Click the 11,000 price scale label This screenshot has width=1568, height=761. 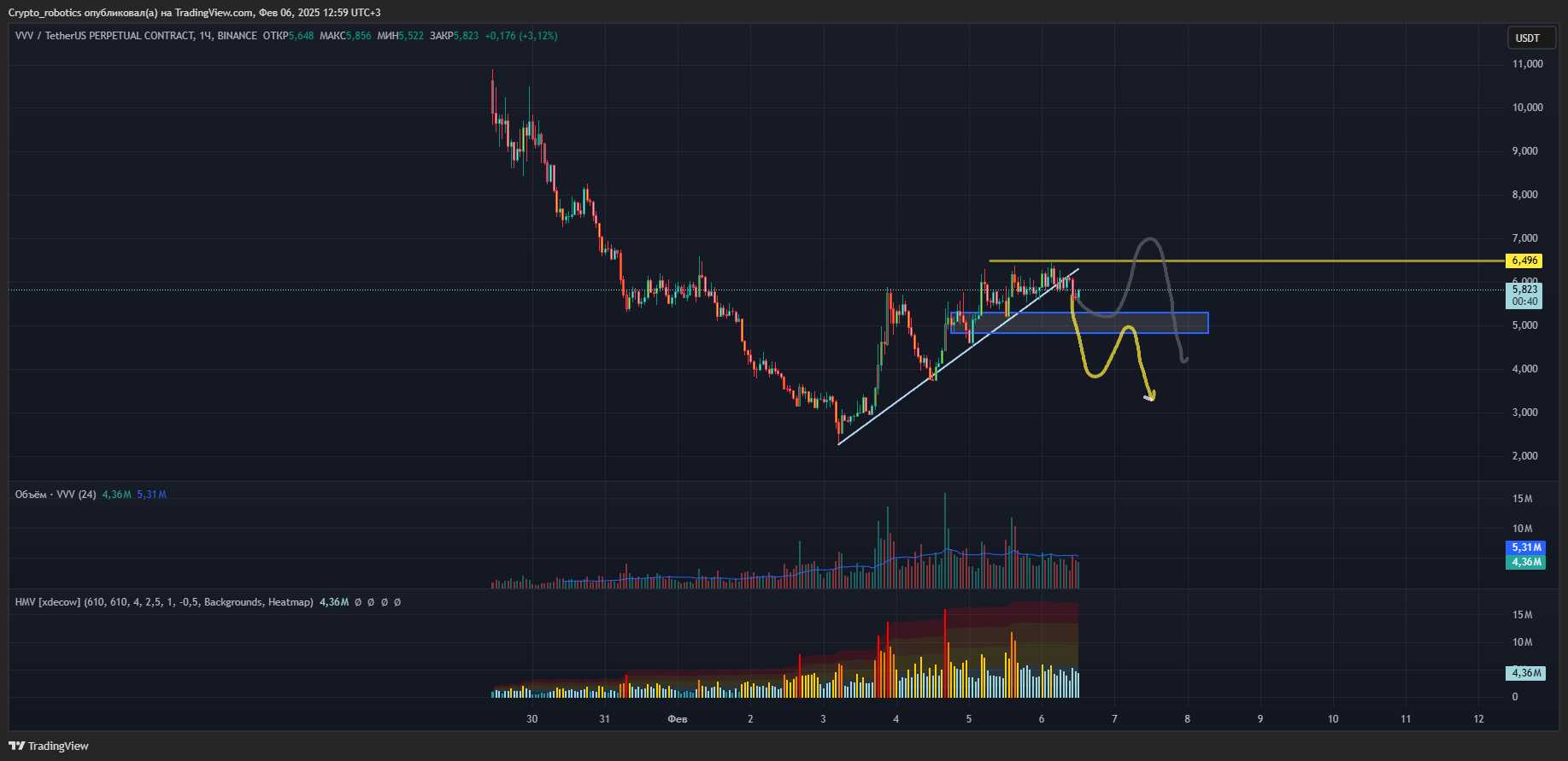point(1527,64)
